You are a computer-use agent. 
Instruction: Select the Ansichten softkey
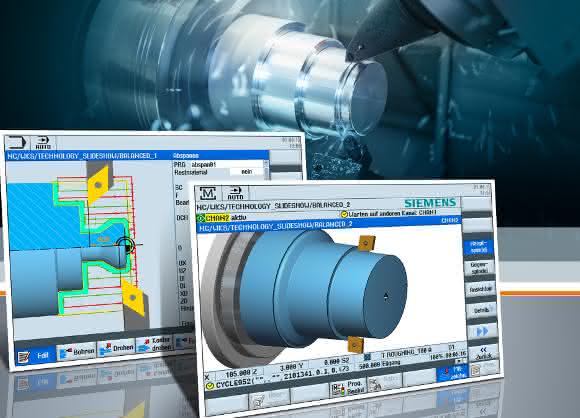(481, 289)
